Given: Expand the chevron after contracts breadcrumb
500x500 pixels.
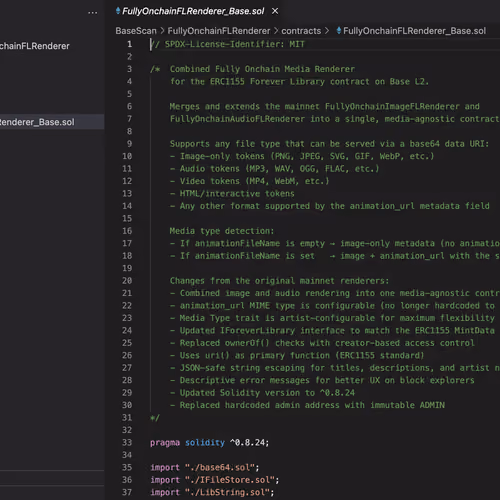Looking at the screenshot, I should (x=327, y=31).
